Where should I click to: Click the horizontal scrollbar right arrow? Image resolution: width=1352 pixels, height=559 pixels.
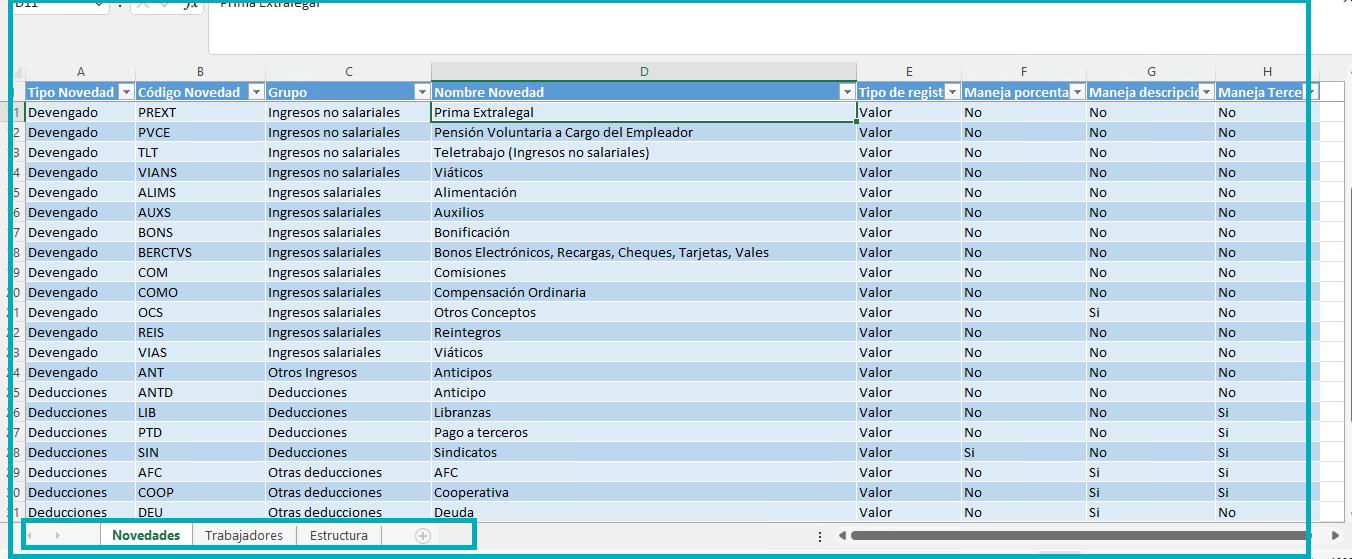(1336, 536)
